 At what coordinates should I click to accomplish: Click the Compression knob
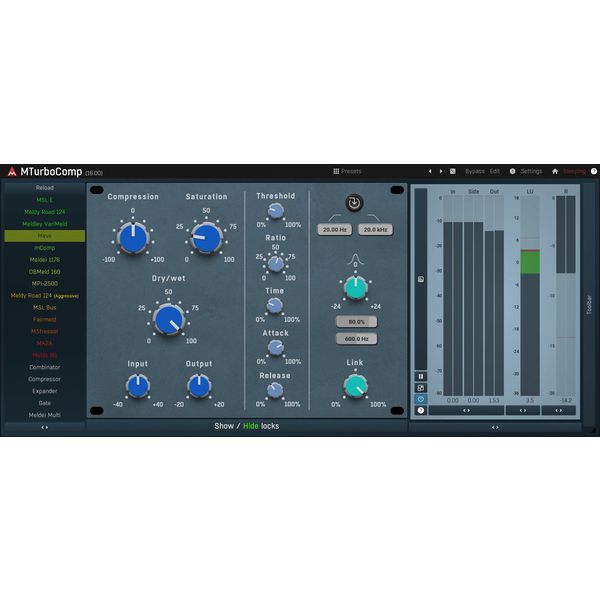click(x=133, y=238)
